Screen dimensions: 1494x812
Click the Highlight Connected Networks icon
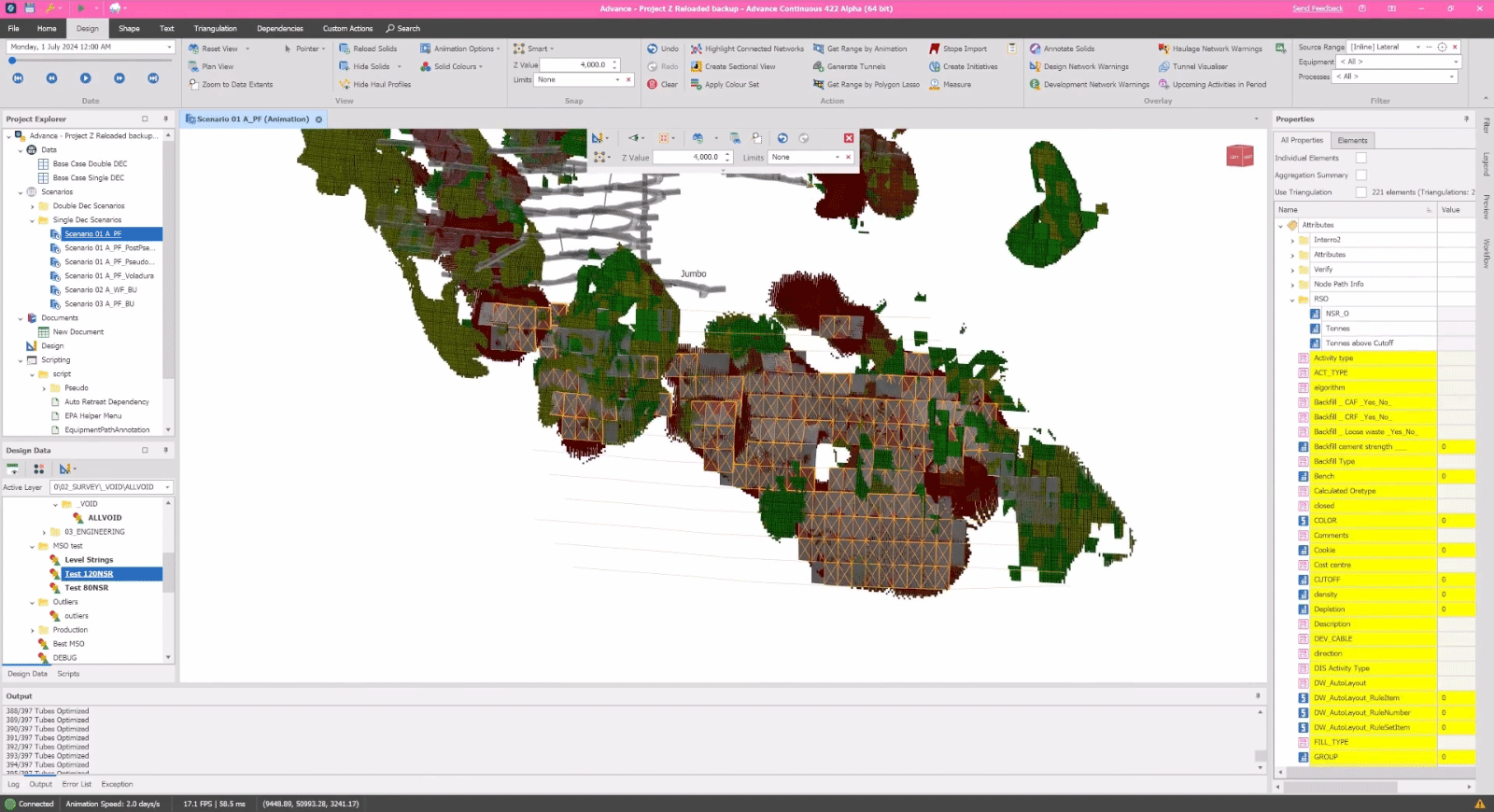[x=697, y=49]
